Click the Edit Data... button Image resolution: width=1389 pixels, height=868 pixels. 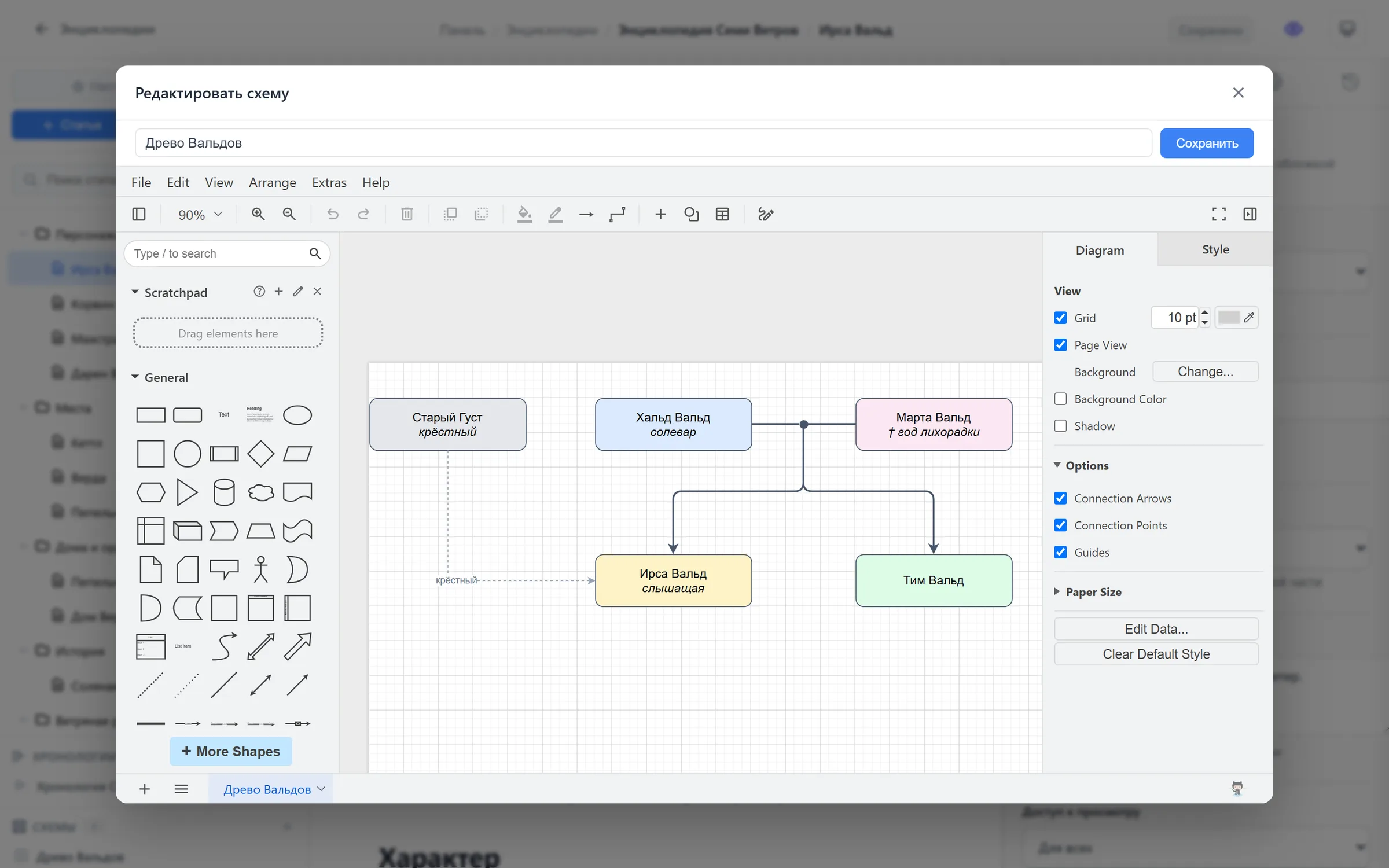click(x=1156, y=629)
